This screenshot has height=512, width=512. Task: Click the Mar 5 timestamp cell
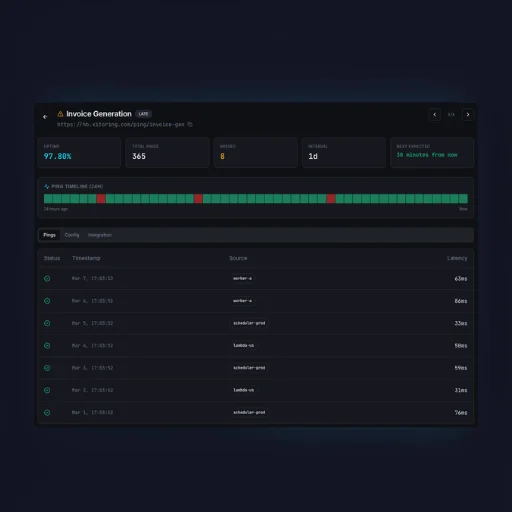click(x=92, y=323)
